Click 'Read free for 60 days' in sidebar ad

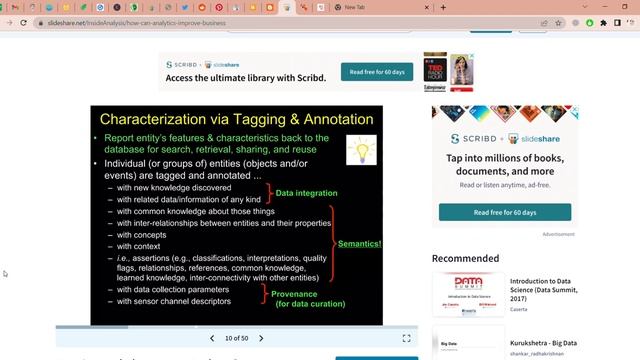click(x=505, y=212)
